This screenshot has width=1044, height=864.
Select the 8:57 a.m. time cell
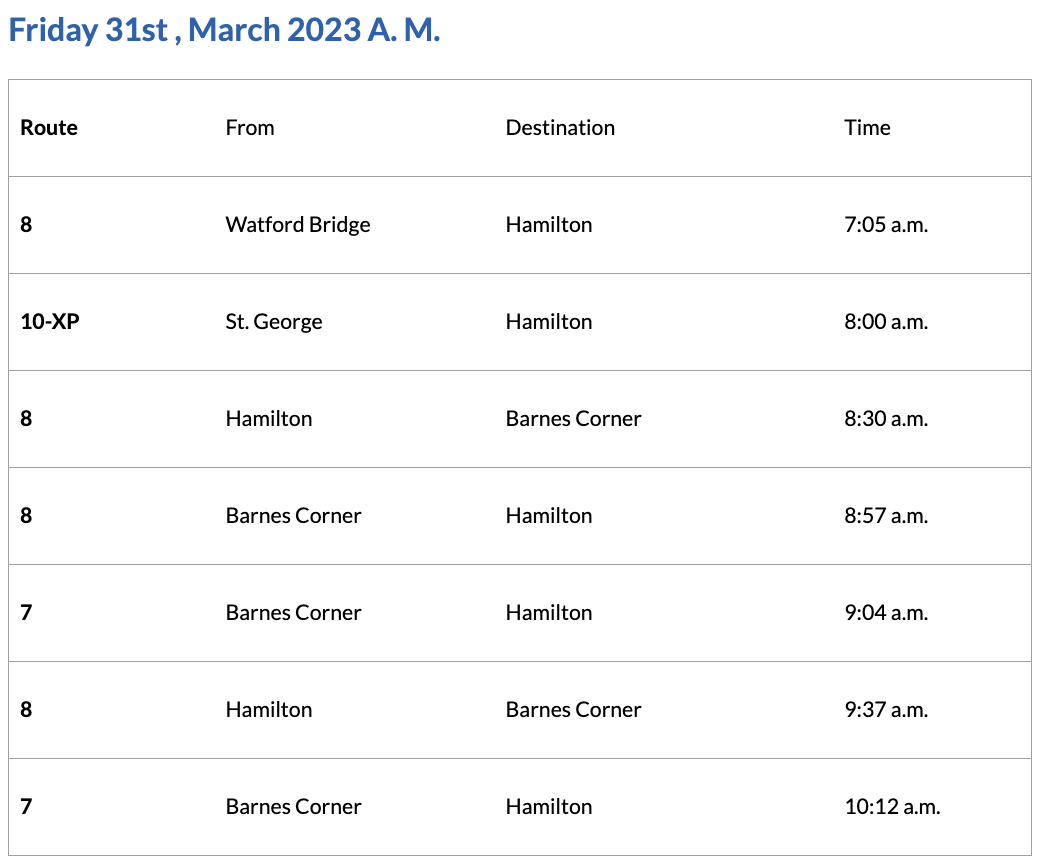pyautogui.click(x=886, y=516)
